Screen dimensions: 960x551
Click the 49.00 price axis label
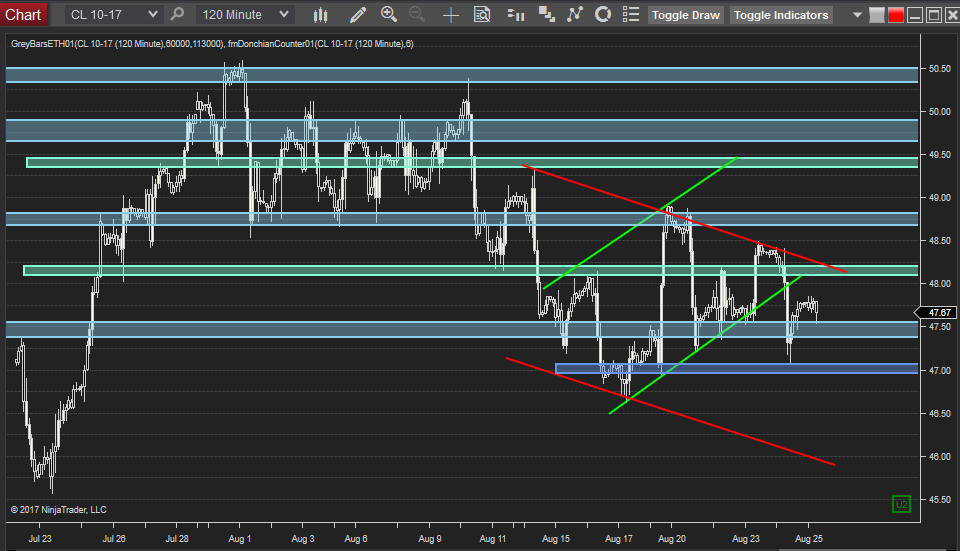[x=939, y=198]
